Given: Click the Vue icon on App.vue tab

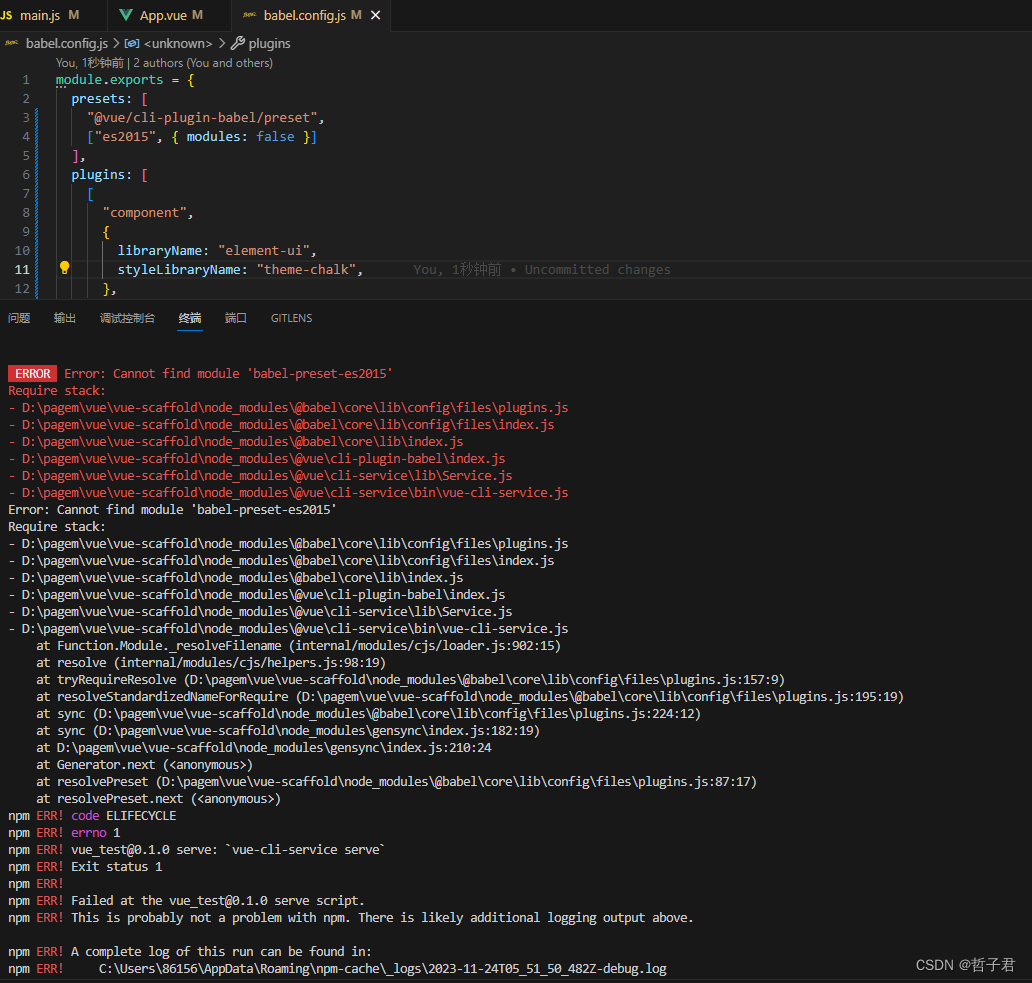Looking at the screenshot, I should pyautogui.click(x=126, y=14).
